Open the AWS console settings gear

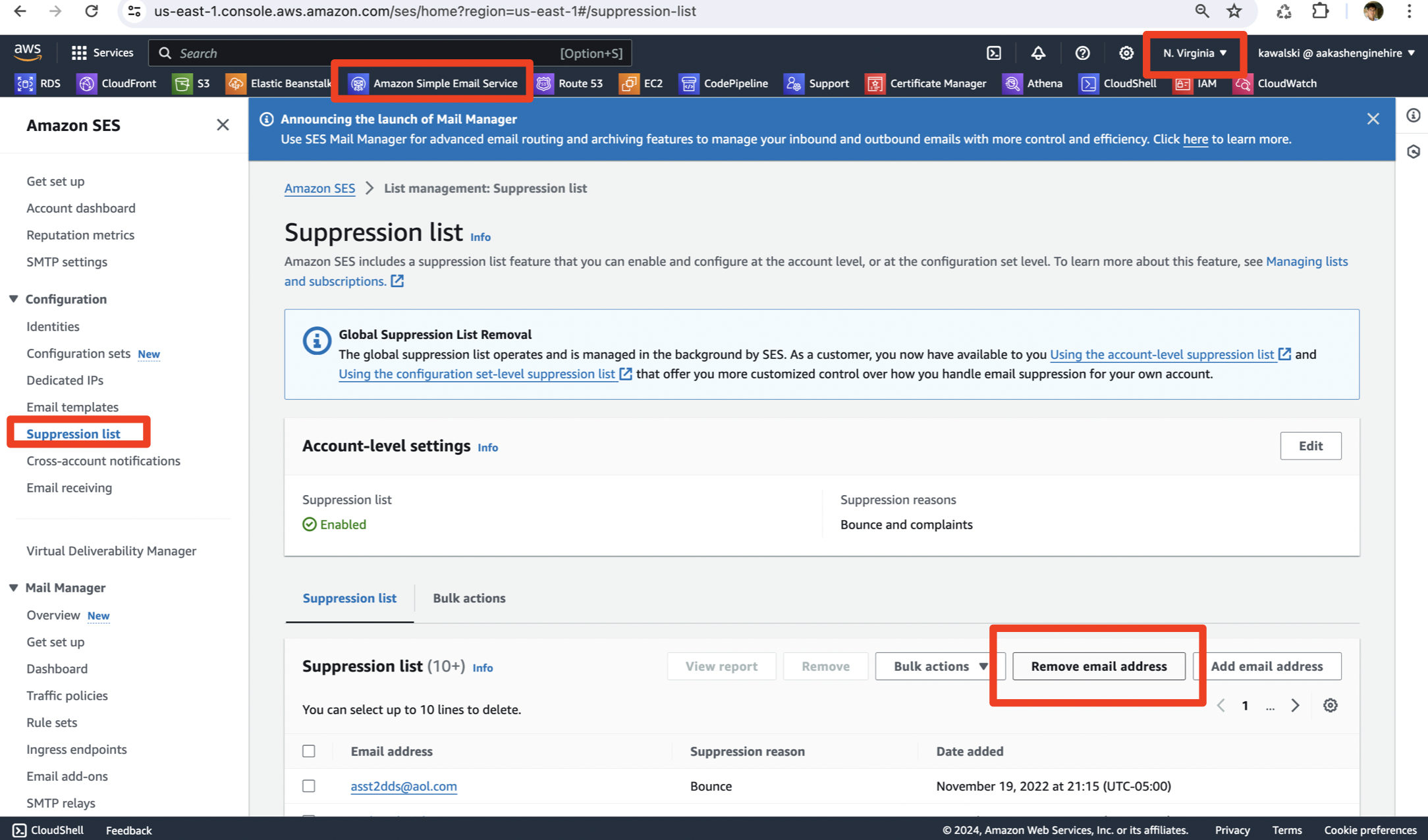[1126, 53]
